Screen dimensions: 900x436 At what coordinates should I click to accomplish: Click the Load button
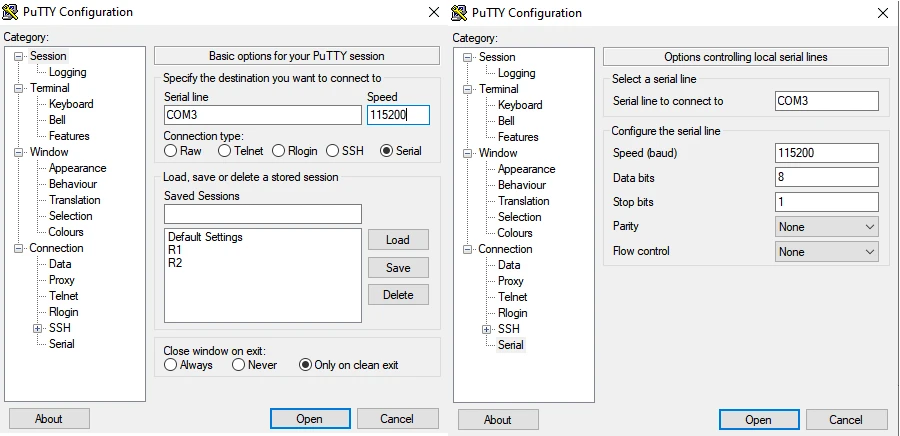[397, 240]
